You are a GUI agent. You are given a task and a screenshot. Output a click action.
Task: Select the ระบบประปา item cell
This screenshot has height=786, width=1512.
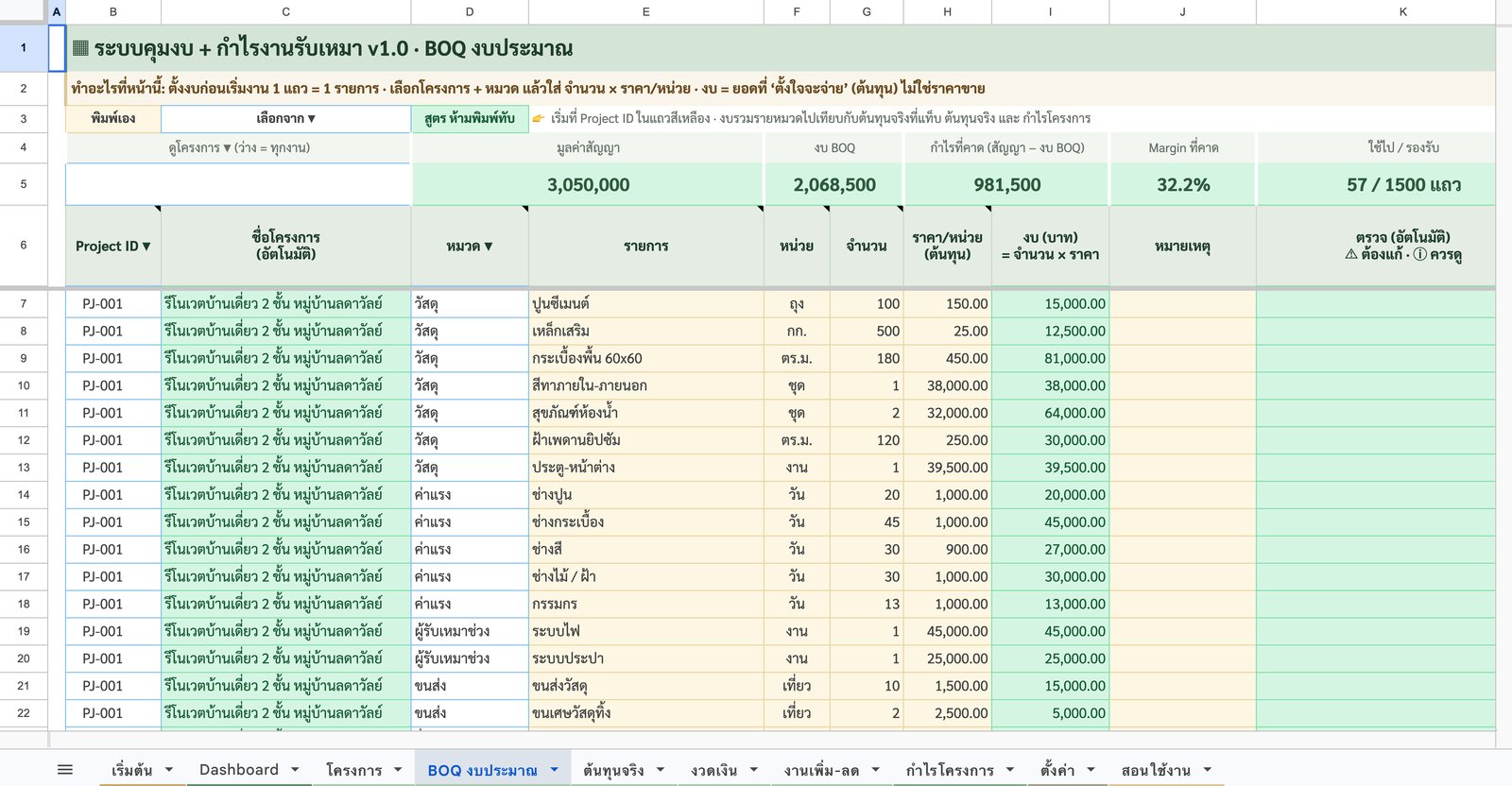click(x=645, y=658)
